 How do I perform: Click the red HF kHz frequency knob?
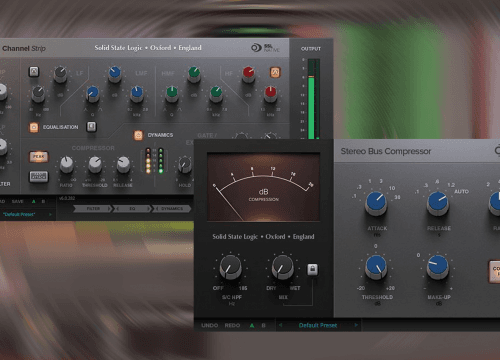tap(270, 94)
